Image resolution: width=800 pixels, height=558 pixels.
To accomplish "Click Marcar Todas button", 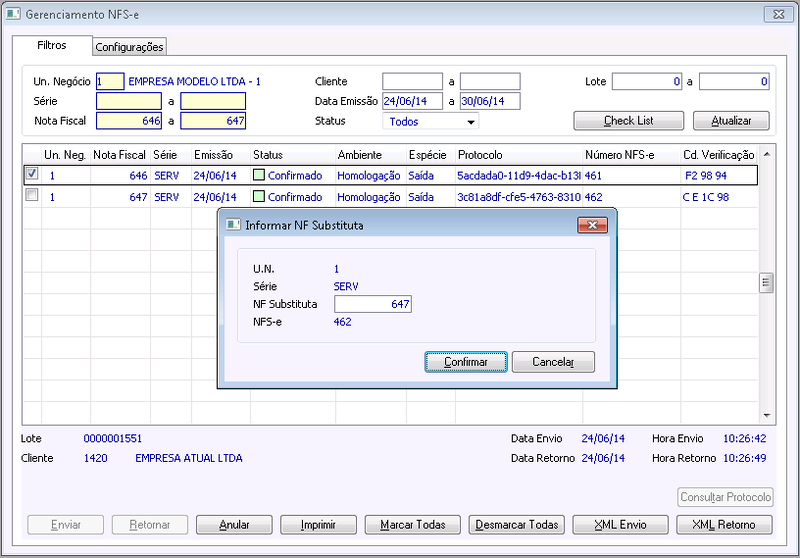I will 412,524.
